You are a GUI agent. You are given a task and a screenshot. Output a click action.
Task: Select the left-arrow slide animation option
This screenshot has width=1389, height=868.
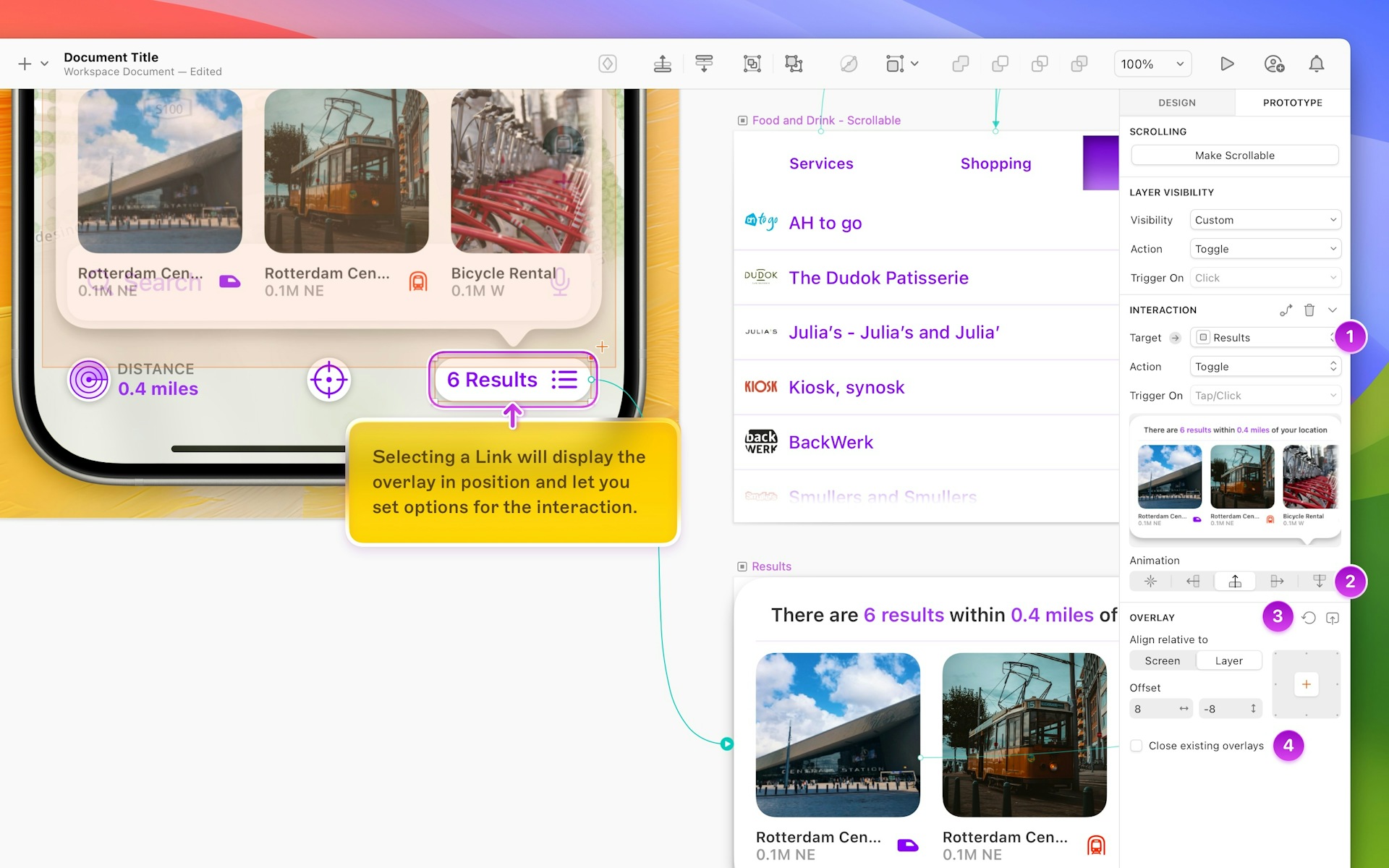point(1193,581)
